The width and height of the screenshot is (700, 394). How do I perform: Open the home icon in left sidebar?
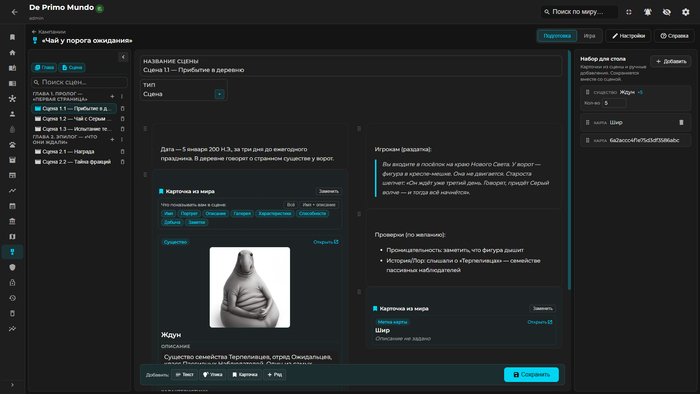(x=12, y=53)
